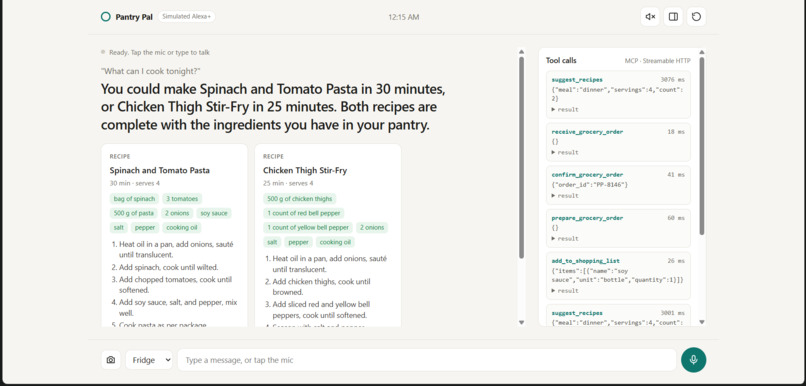Click 'cooking oil' chip in the Stir-Fry card
This screenshot has width=806, height=386.
click(335, 242)
